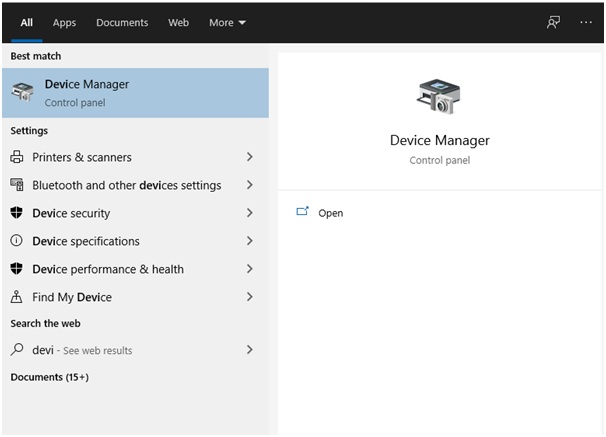Click the Device Manager icon in best match
The width and height of the screenshot is (606, 437).
22,92
